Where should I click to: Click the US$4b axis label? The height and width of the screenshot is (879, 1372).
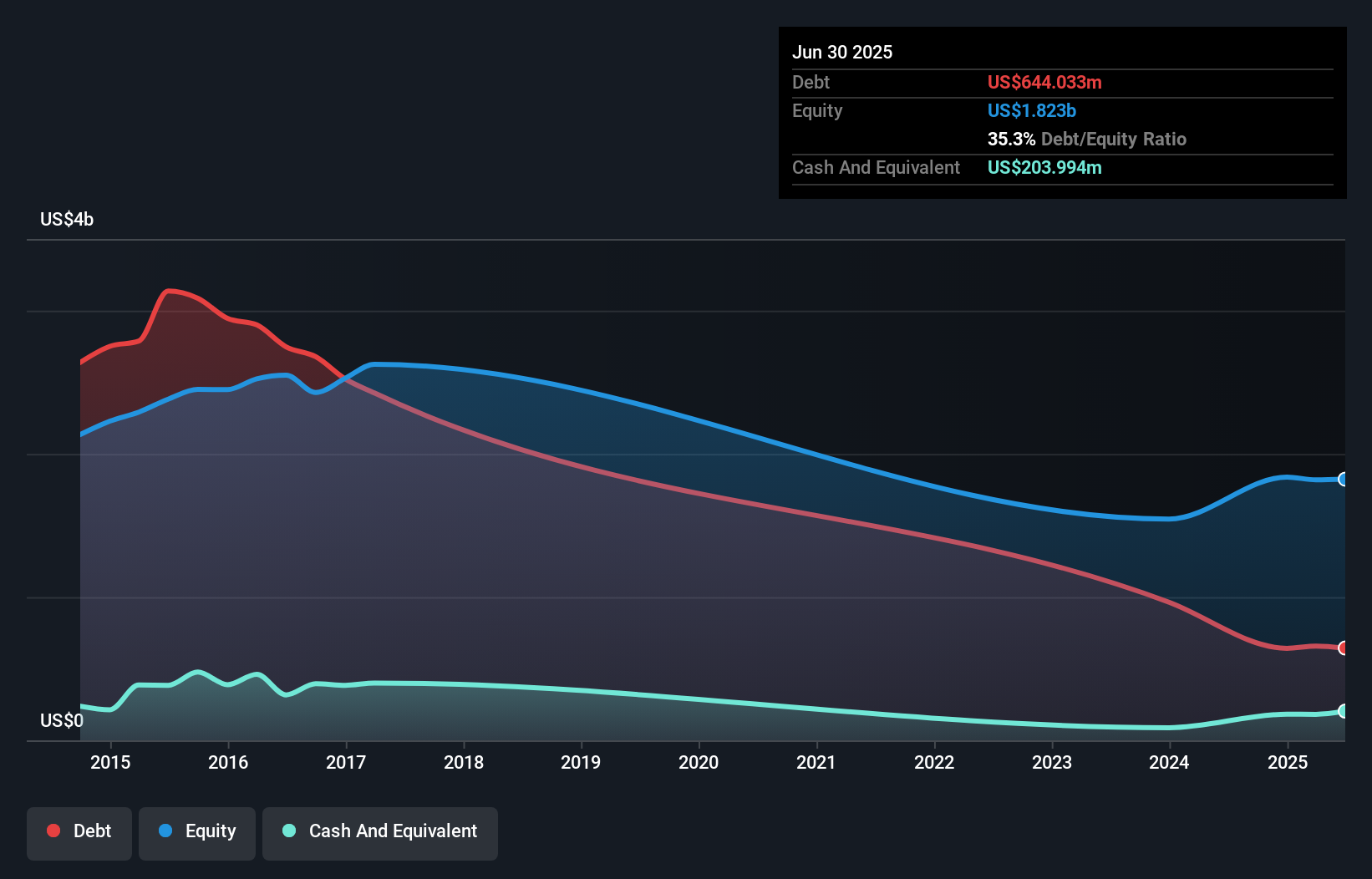pos(66,219)
